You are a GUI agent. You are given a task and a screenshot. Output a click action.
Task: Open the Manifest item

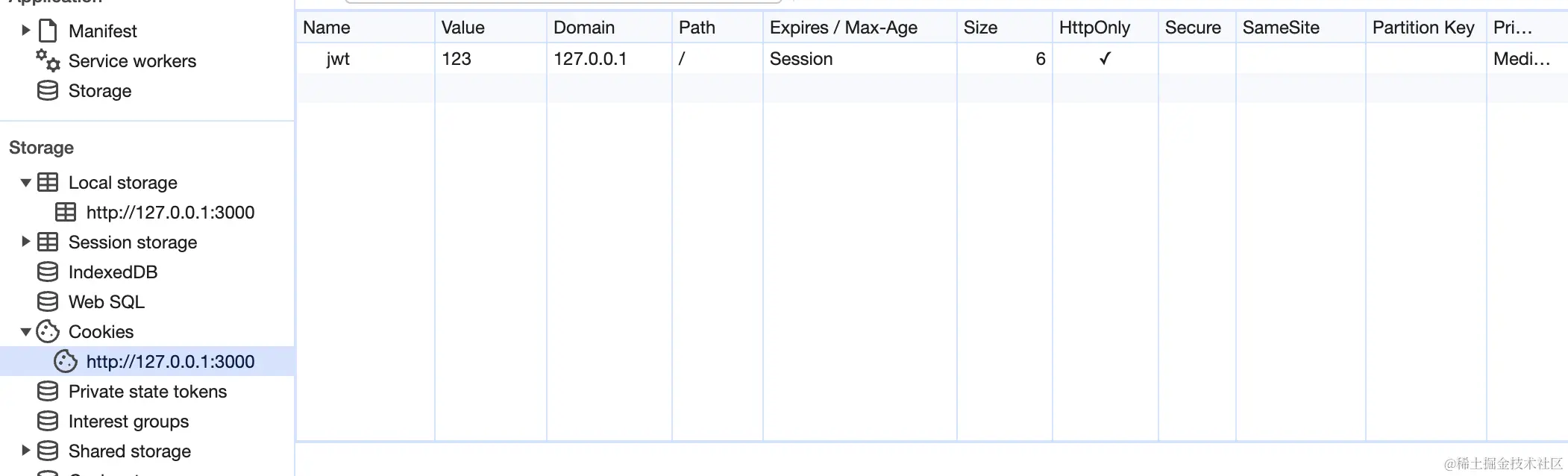click(x=103, y=31)
